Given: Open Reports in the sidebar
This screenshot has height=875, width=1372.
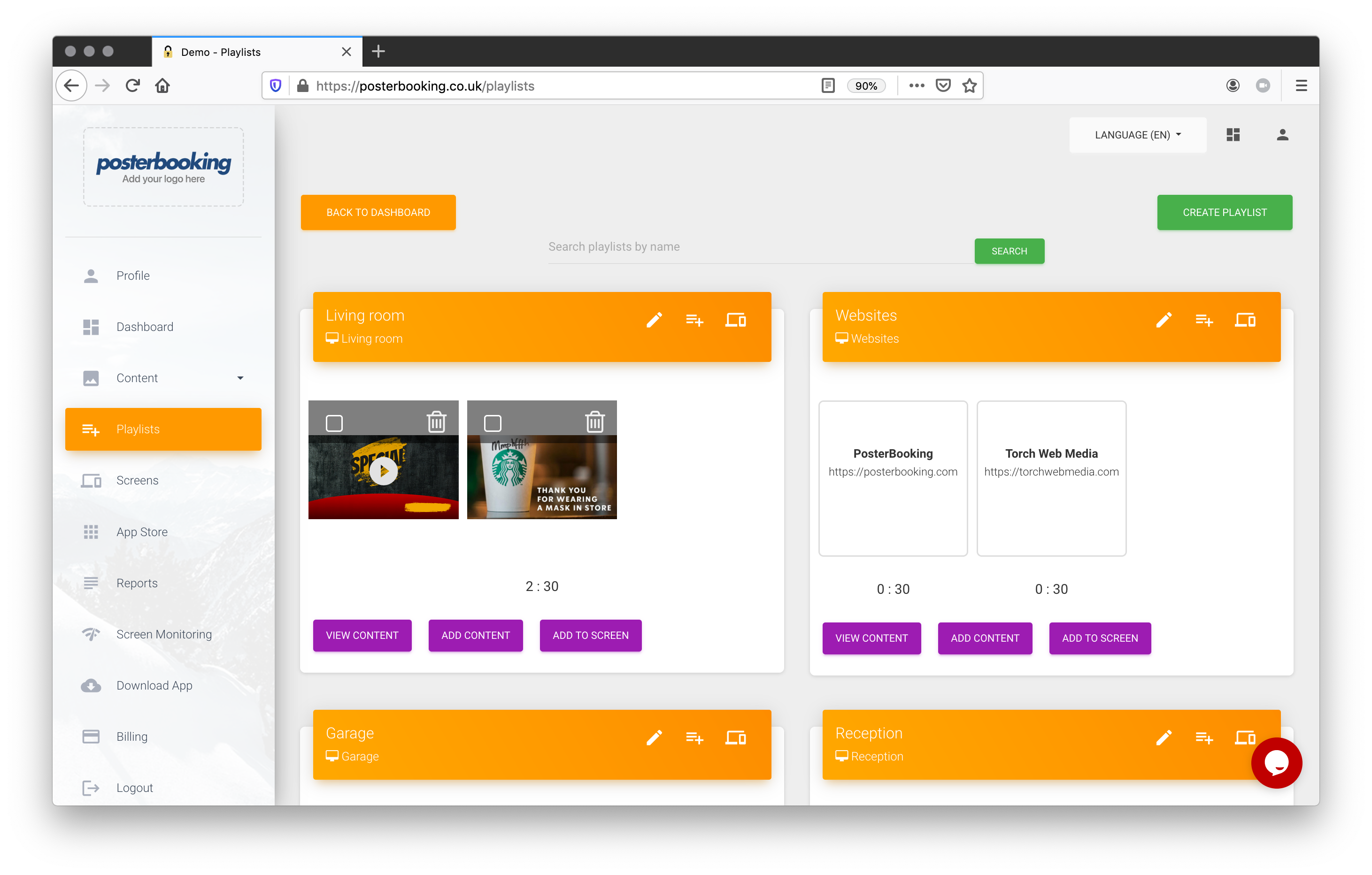Looking at the screenshot, I should 163,583.
